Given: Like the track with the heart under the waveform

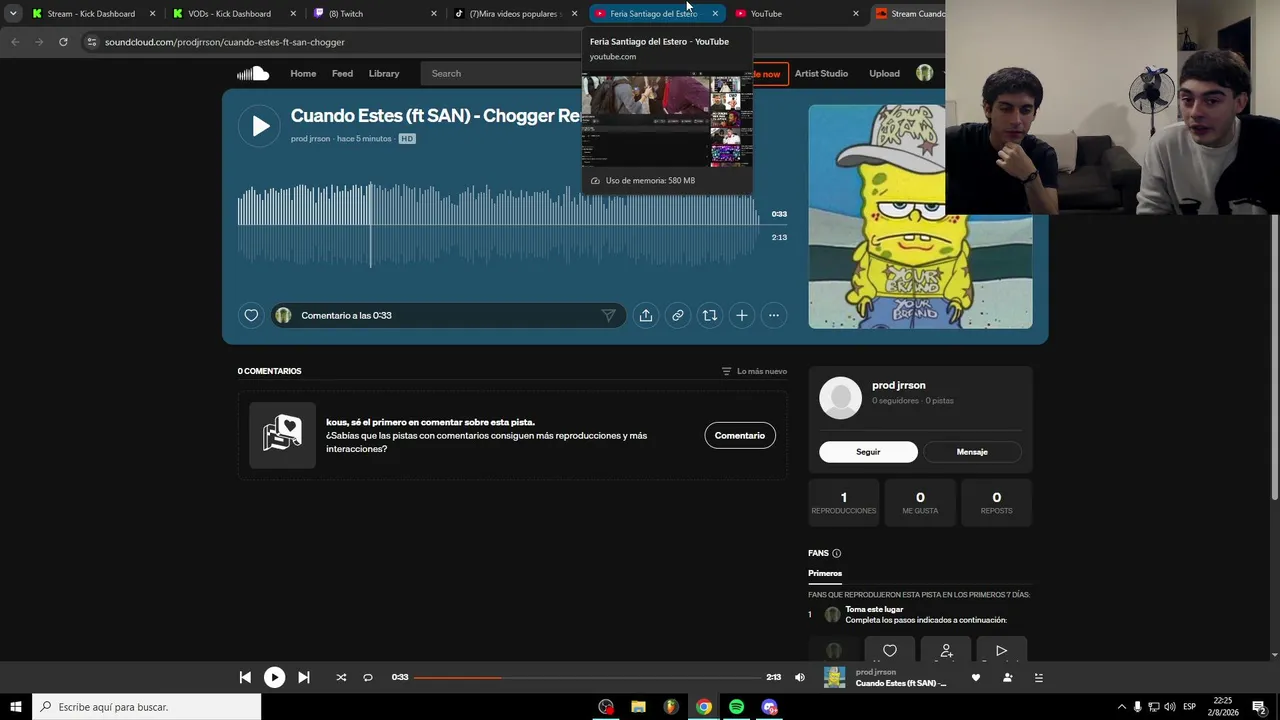Looking at the screenshot, I should [x=251, y=315].
